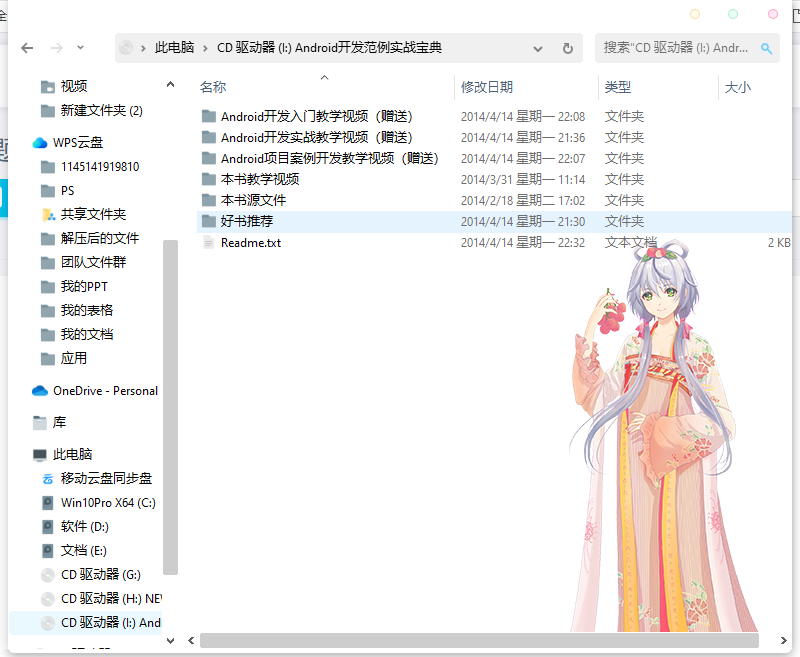Select folder icon of Android开发入门教学视频
This screenshot has width=800, height=657.
coord(208,116)
